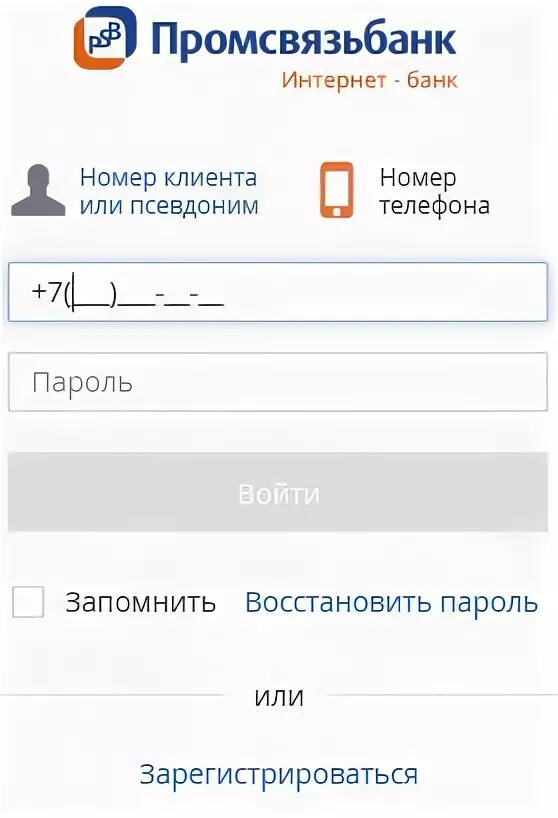
Task: Click inside the Пароль password field
Action: point(277,382)
